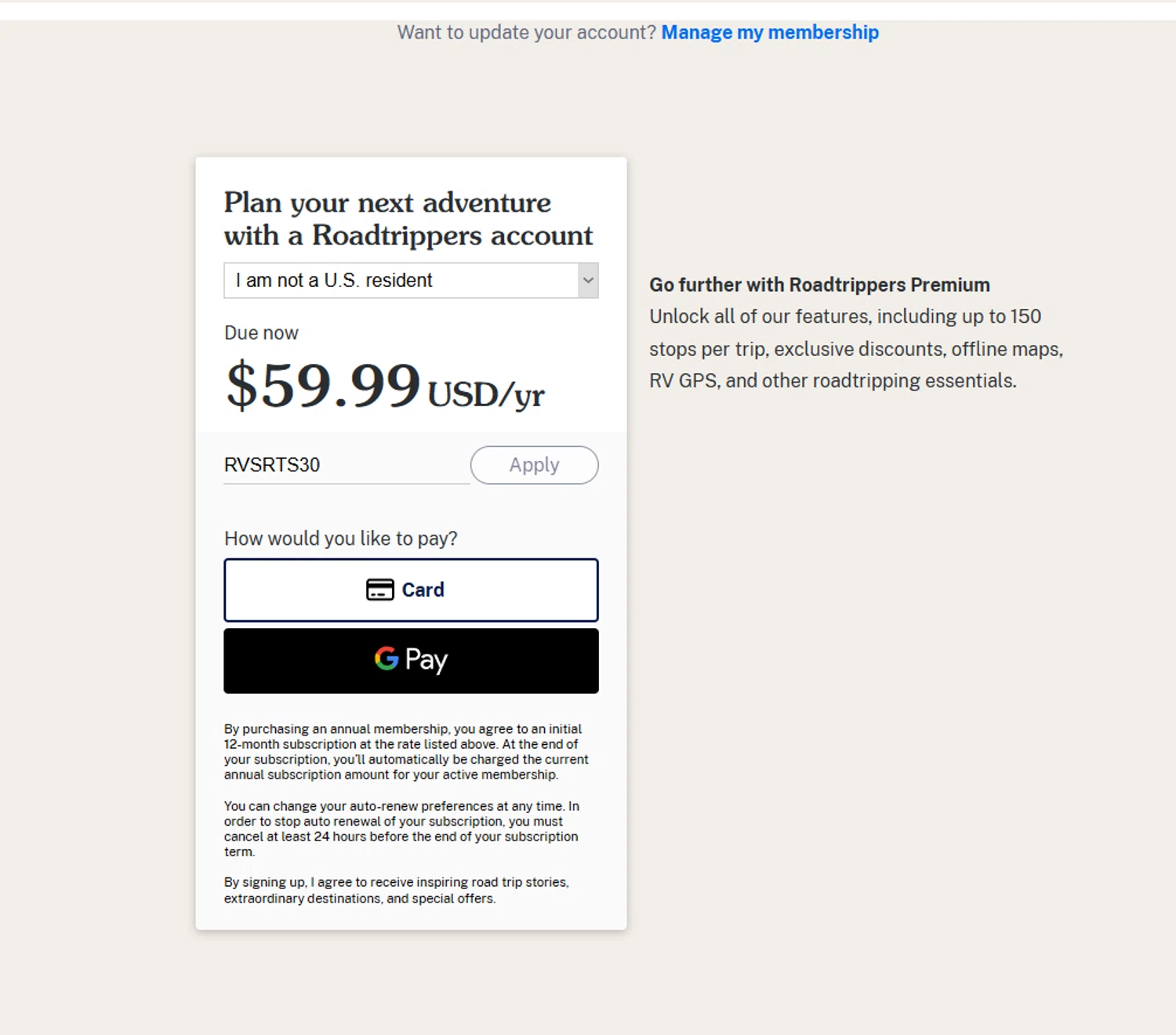The height and width of the screenshot is (1035, 1176).
Task: Click the annual membership terms paragraph
Action: pos(405,752)
